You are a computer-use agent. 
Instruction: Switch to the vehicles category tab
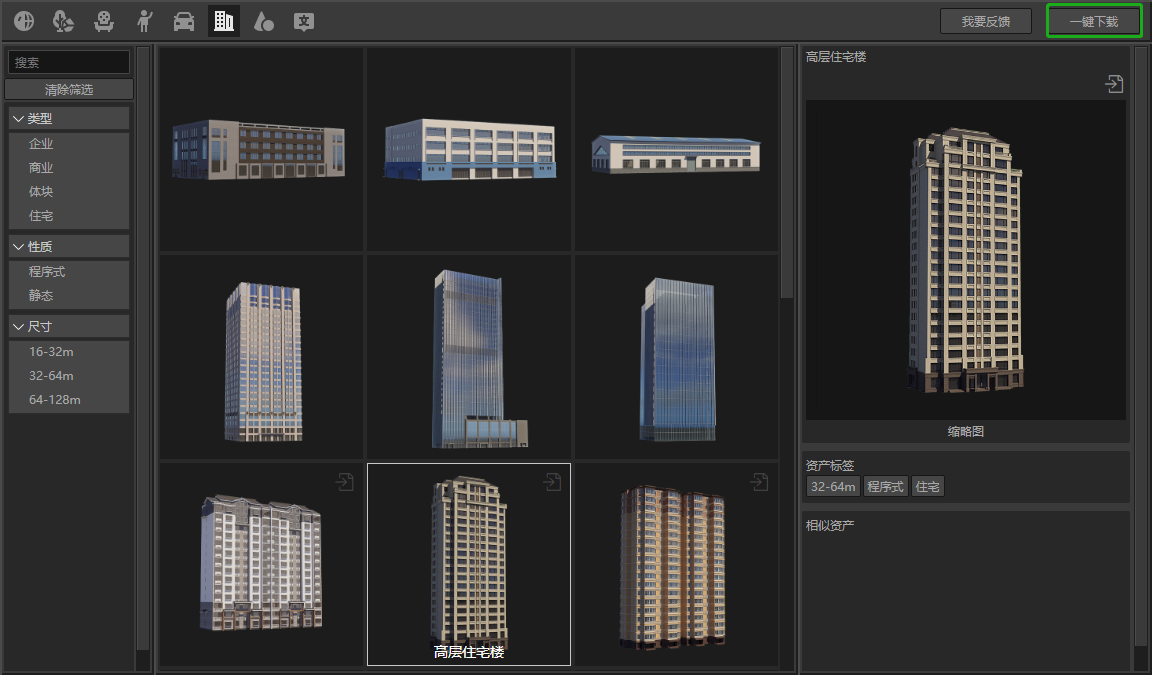click(184, 20)
